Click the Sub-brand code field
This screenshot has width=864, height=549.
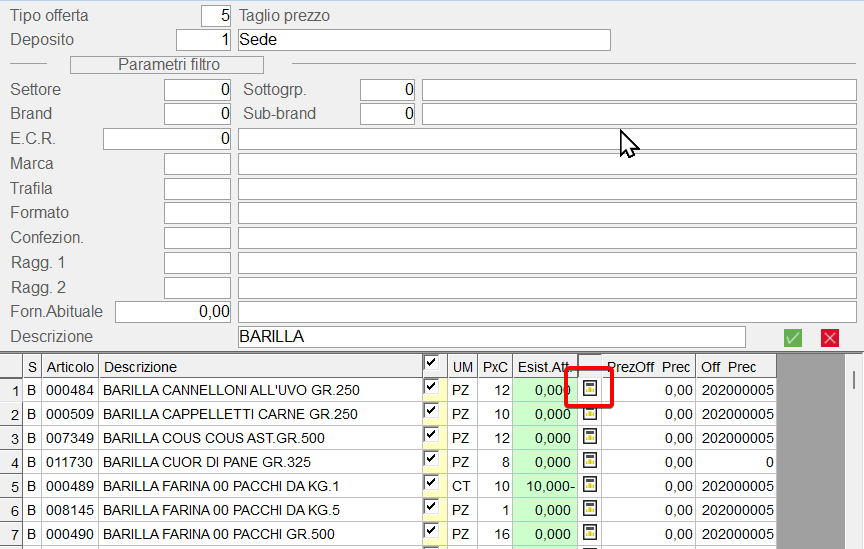(x=387, y=114)
